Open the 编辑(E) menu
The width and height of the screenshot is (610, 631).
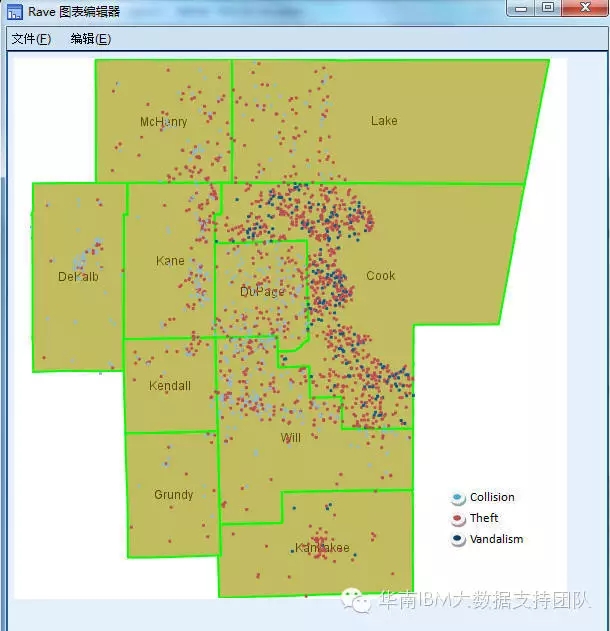(91, 39)
